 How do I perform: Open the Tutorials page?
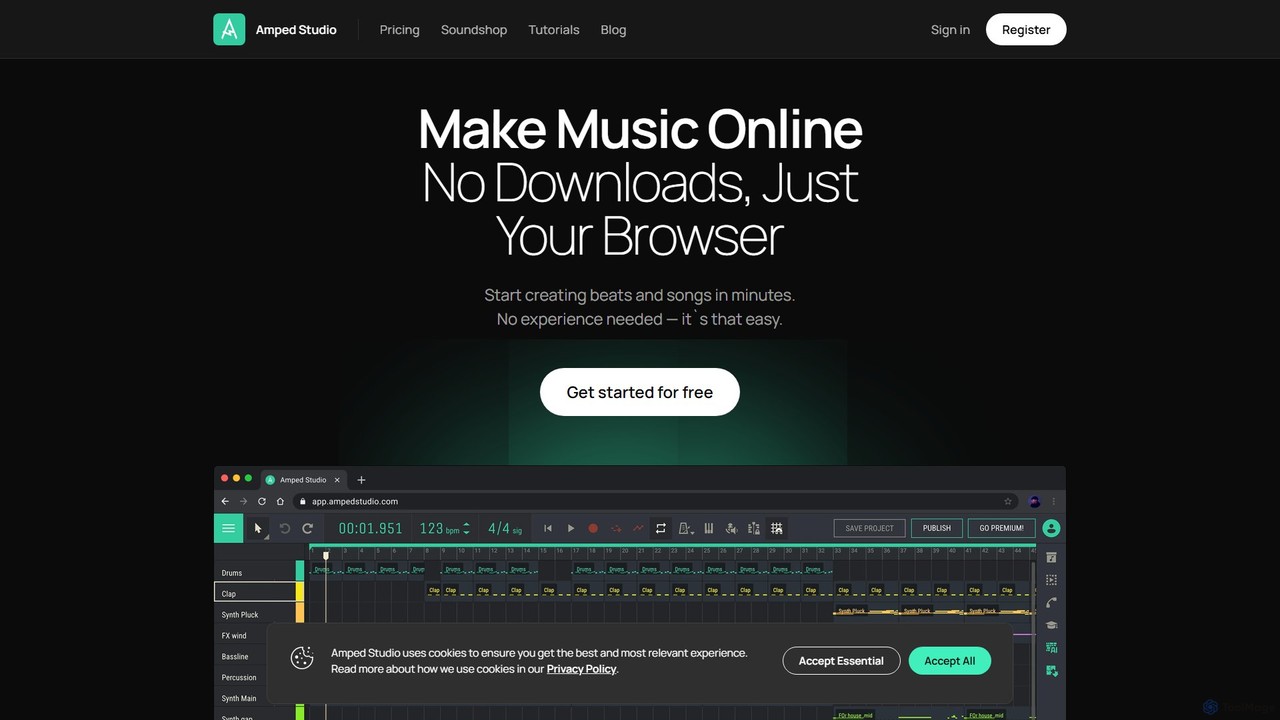(x=554, y=30)
